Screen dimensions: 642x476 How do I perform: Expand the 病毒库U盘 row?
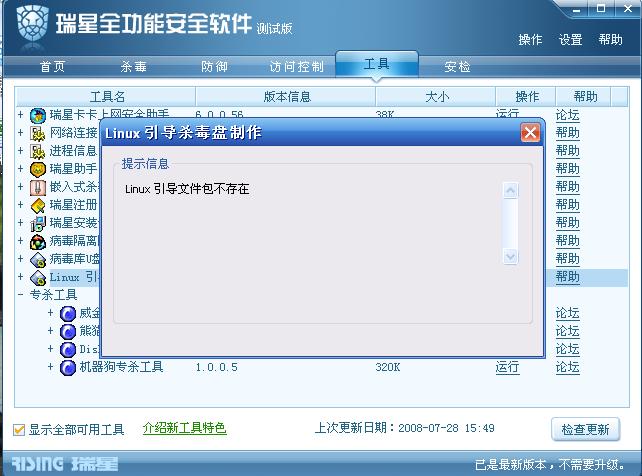20,258
